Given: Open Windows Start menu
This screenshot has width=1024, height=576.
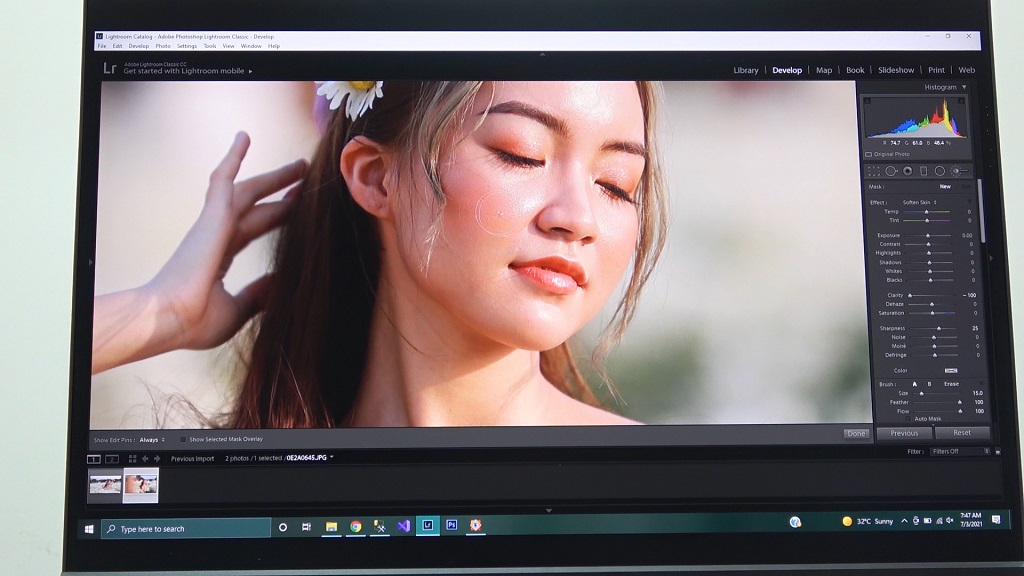Looking at the screenshot, I should point(89,528).
